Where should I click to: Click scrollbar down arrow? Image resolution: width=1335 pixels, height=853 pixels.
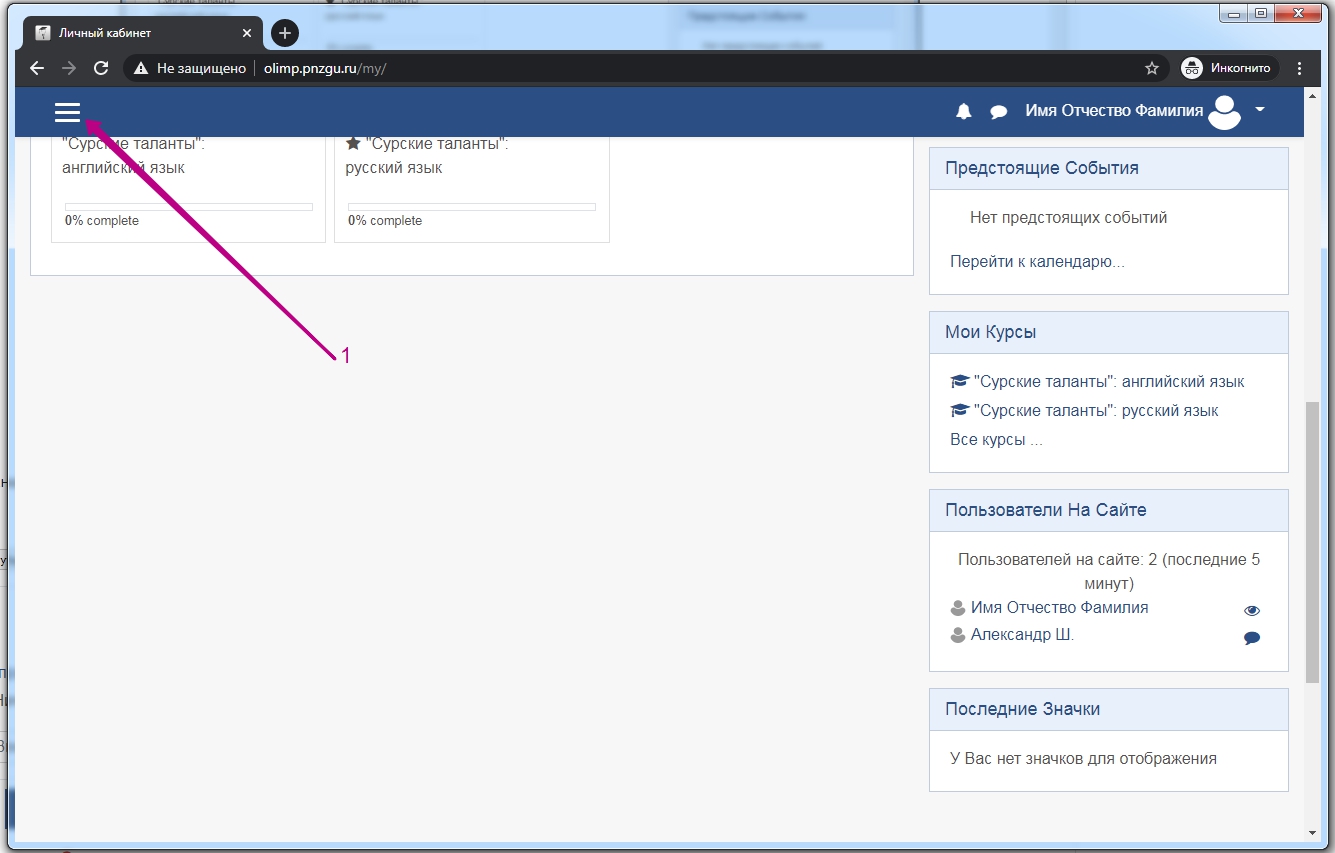click(x=1312, y=832)
